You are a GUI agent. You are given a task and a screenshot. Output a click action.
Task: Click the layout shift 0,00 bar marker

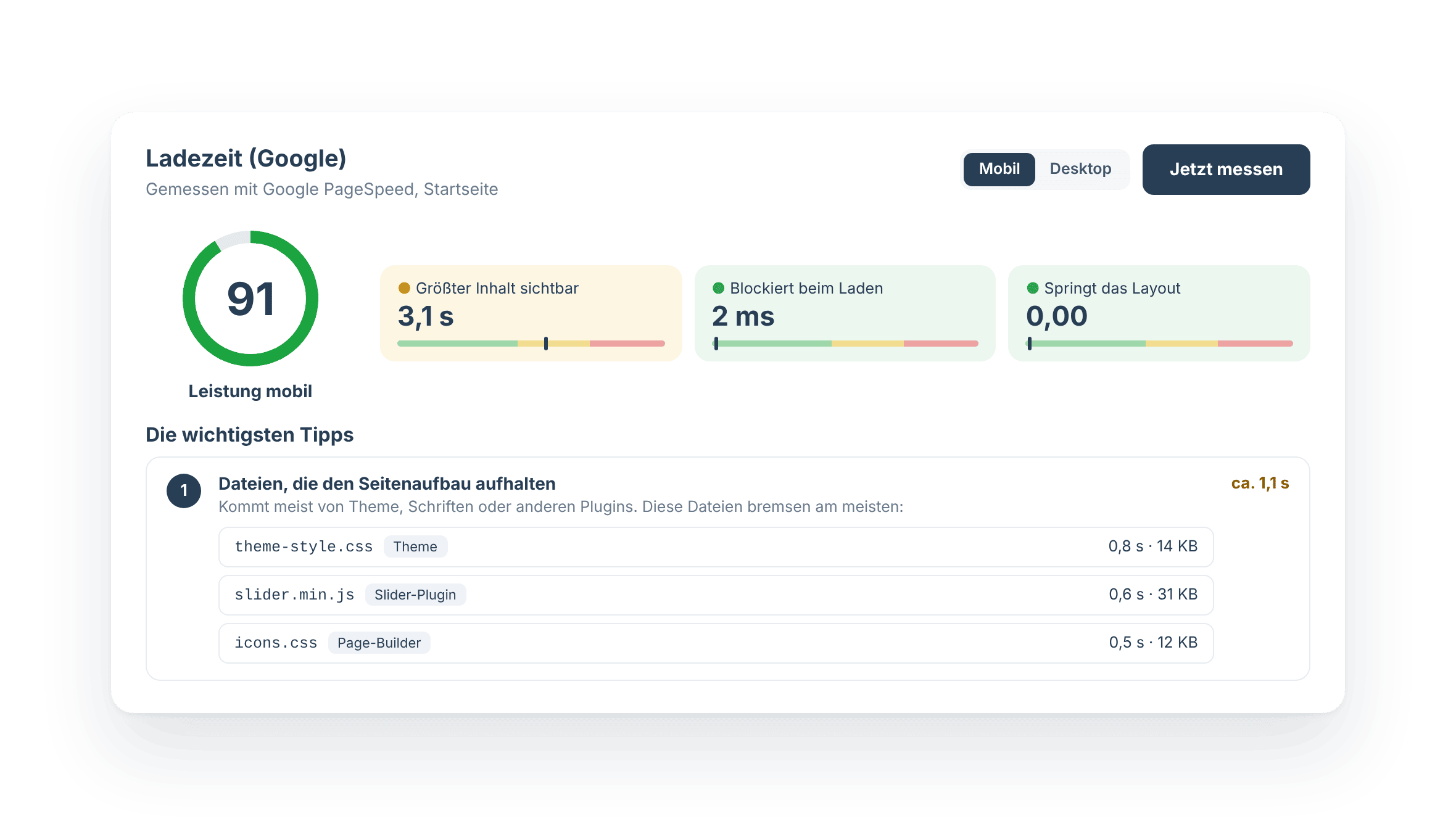[x=1030, y=344]
